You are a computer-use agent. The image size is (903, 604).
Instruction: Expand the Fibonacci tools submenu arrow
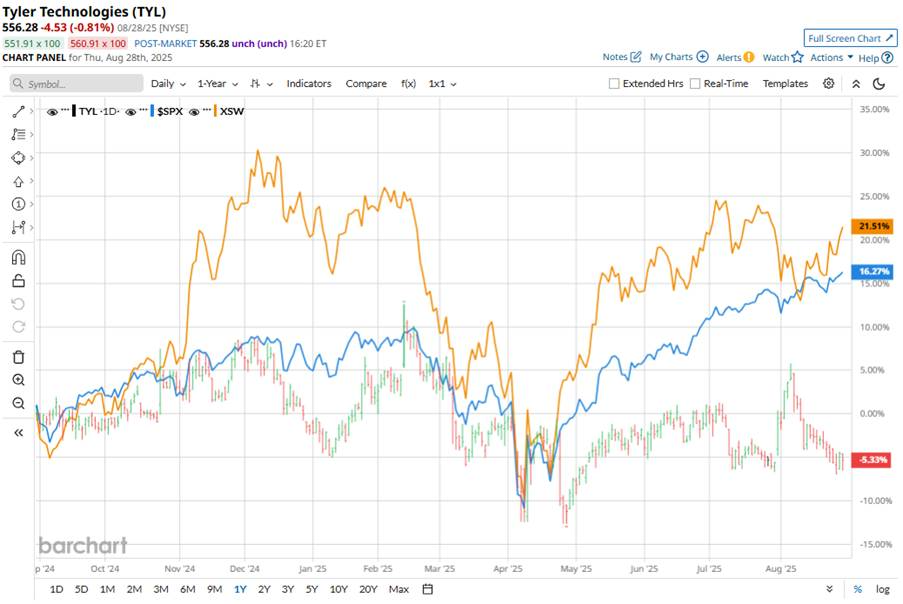[32, 134]
